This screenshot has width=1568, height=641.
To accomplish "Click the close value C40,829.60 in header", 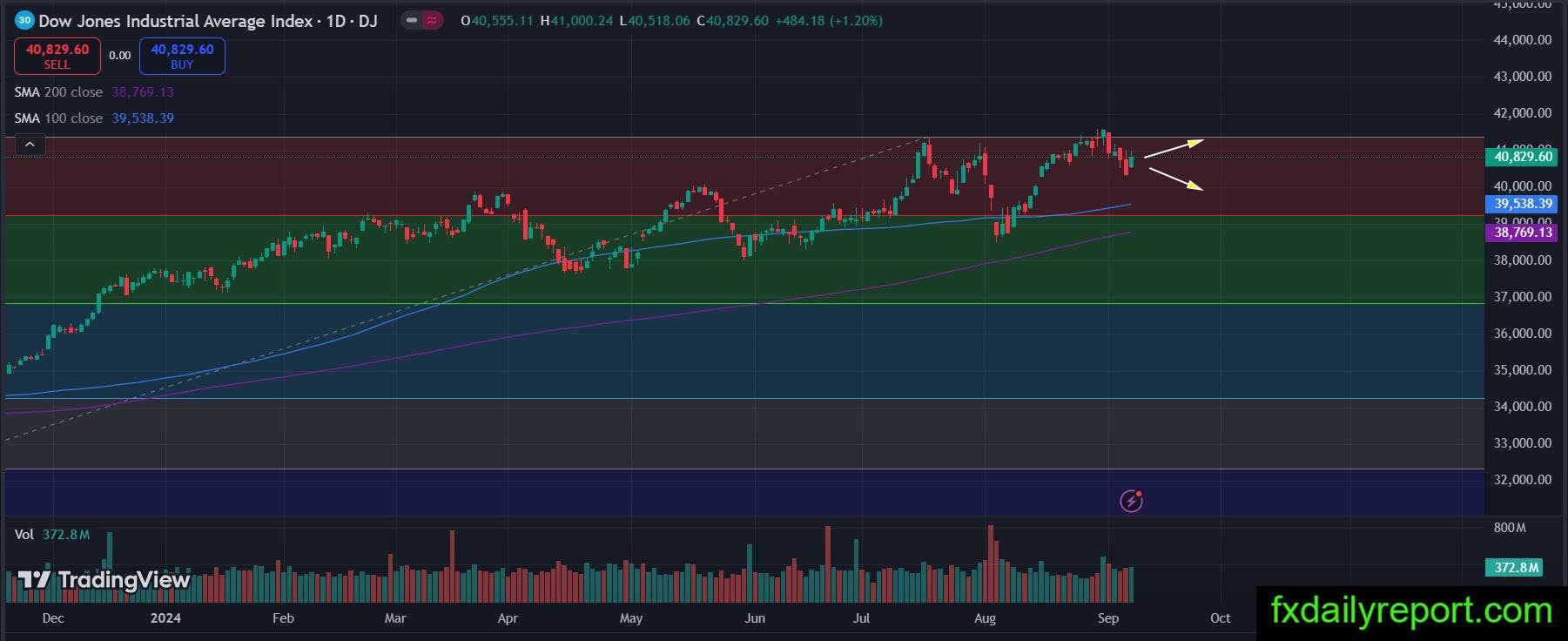I will click(733, 21).
